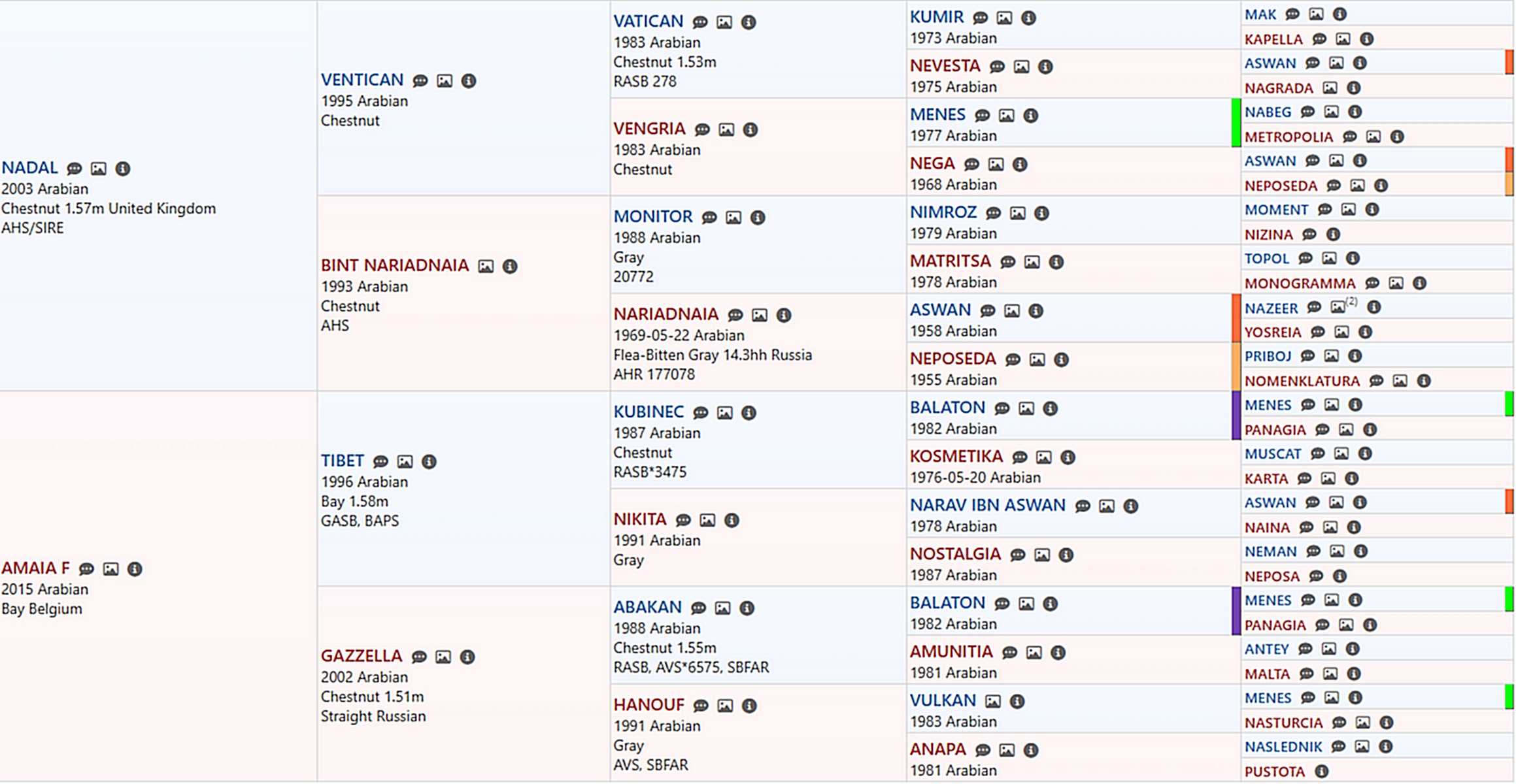Image resolution: width=1516 pixels, height=784 pixels.
Task: Open comment icon next to TIBET
Action: coord(380,462)
